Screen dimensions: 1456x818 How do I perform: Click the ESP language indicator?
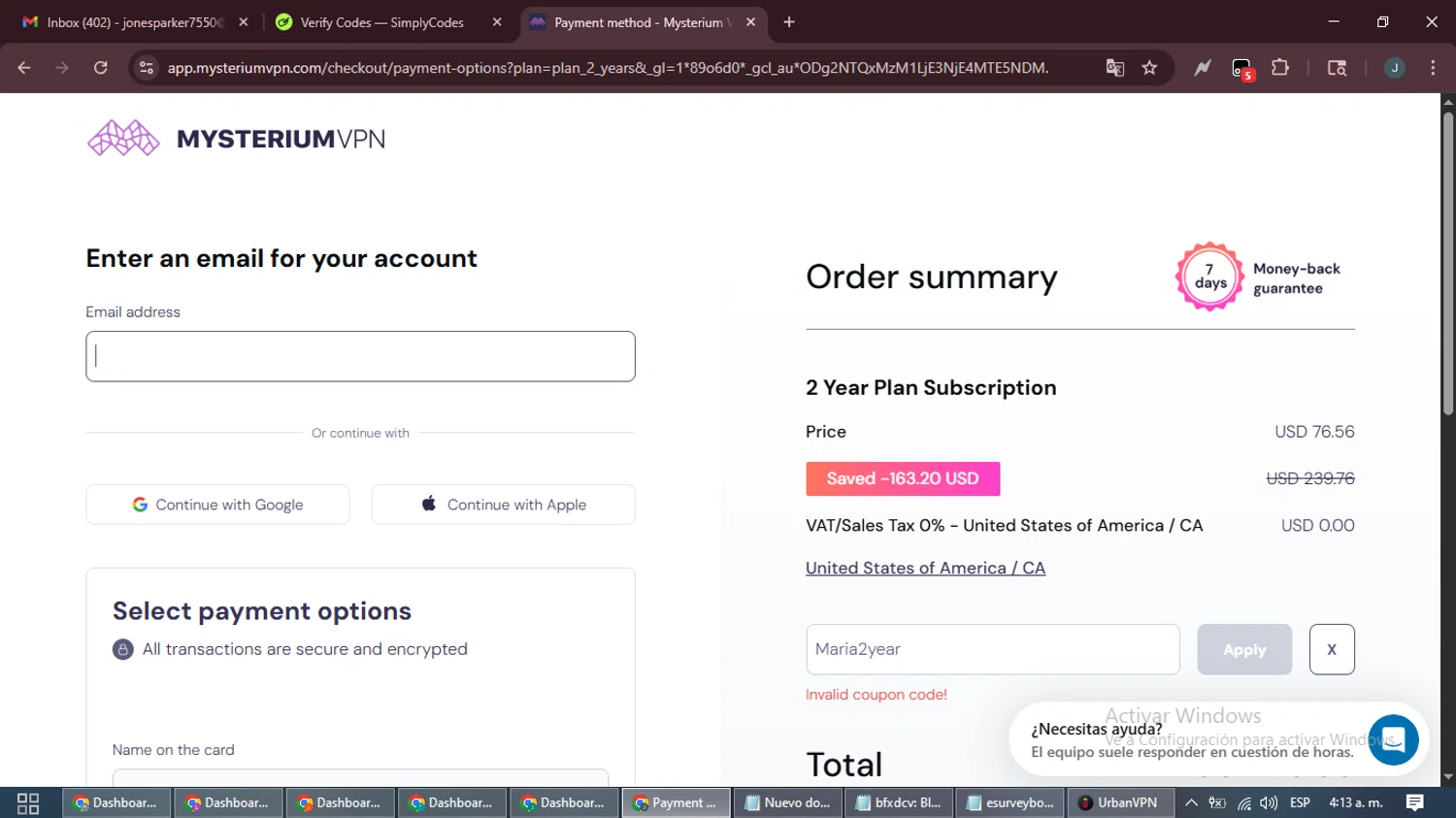pyautogui.click(x=1300, y=803)
